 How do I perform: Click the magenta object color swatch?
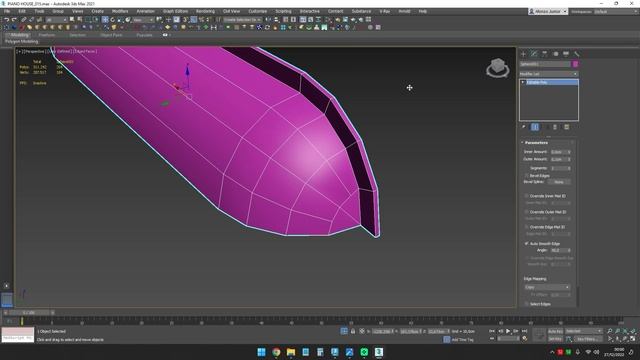coord(575,64)
